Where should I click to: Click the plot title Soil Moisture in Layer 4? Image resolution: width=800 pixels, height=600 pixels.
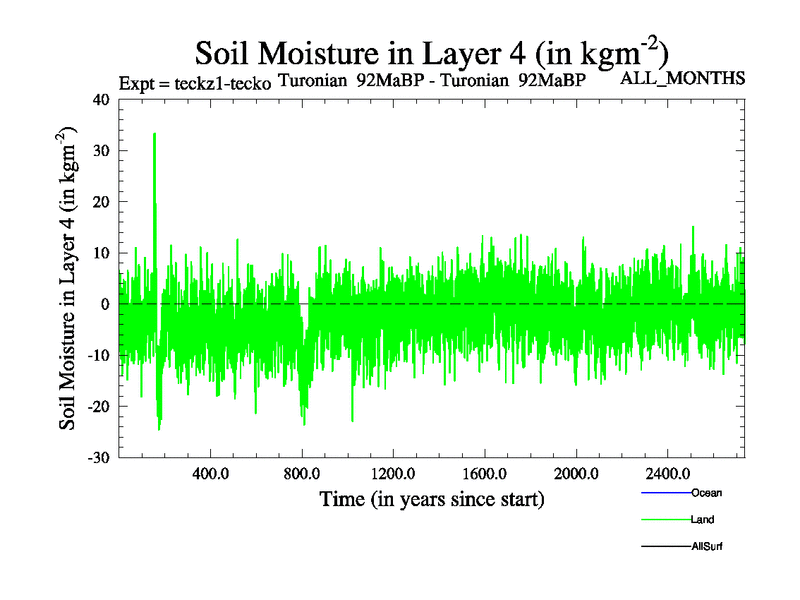click(431, 52)
